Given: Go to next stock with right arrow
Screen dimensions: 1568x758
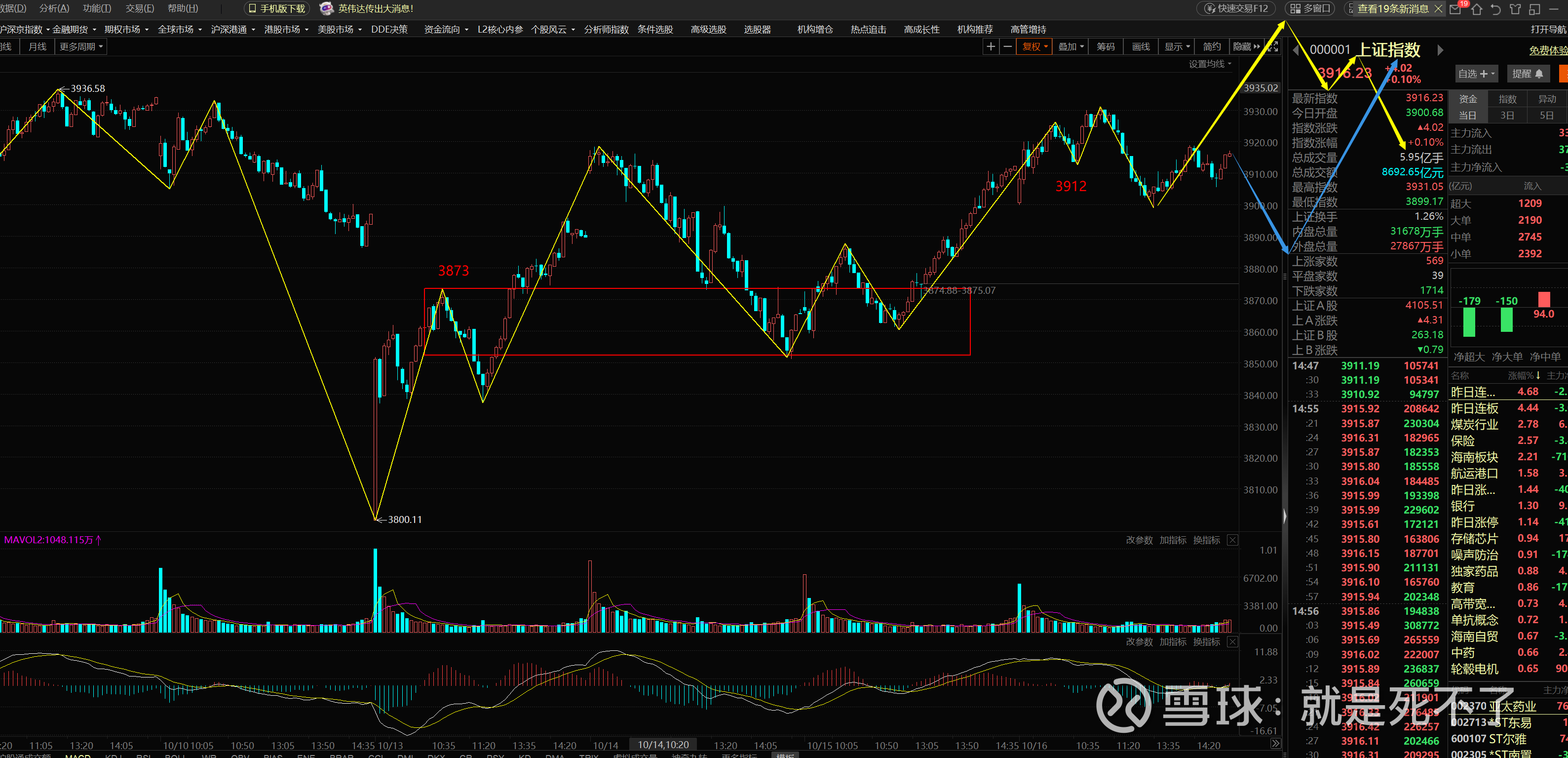Looking at the screenshot, I should [x=1440, y=50].
